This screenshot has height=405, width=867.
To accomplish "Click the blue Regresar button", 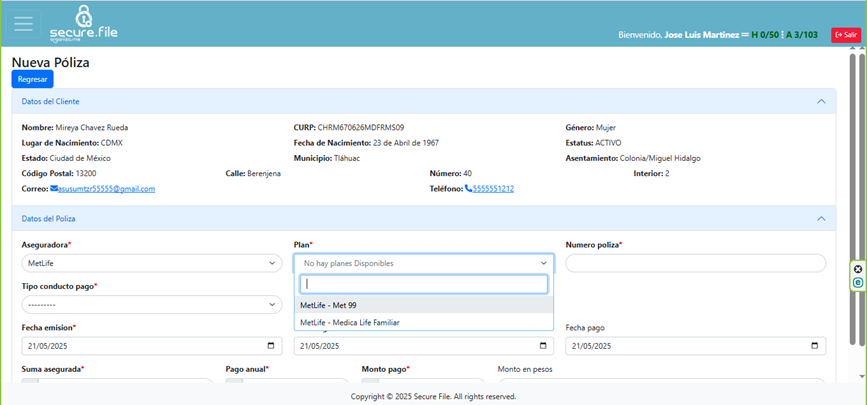I will coord(32,79).
